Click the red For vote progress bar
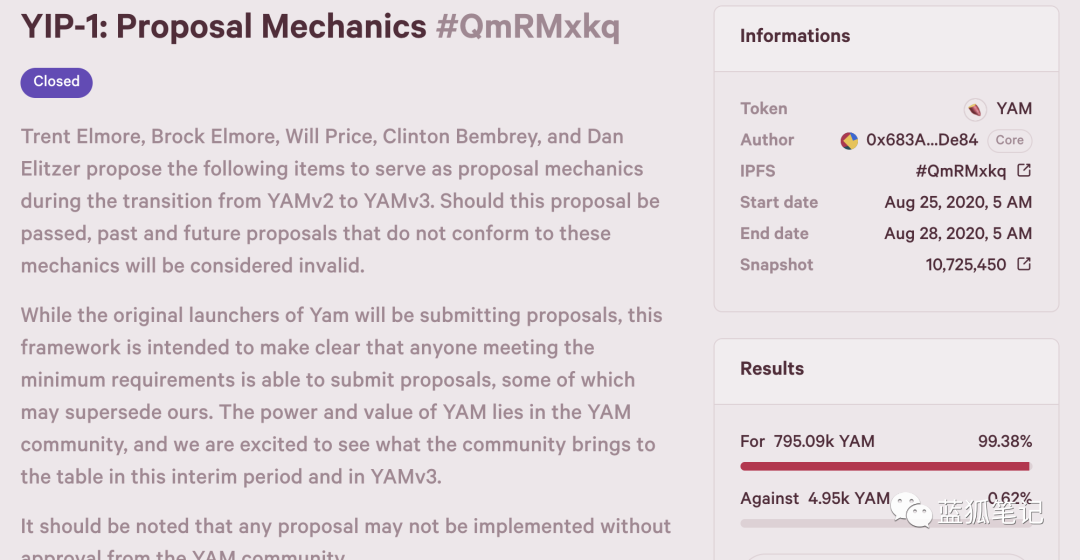Screen dimensions: 1080x560 tap(884, 466)
